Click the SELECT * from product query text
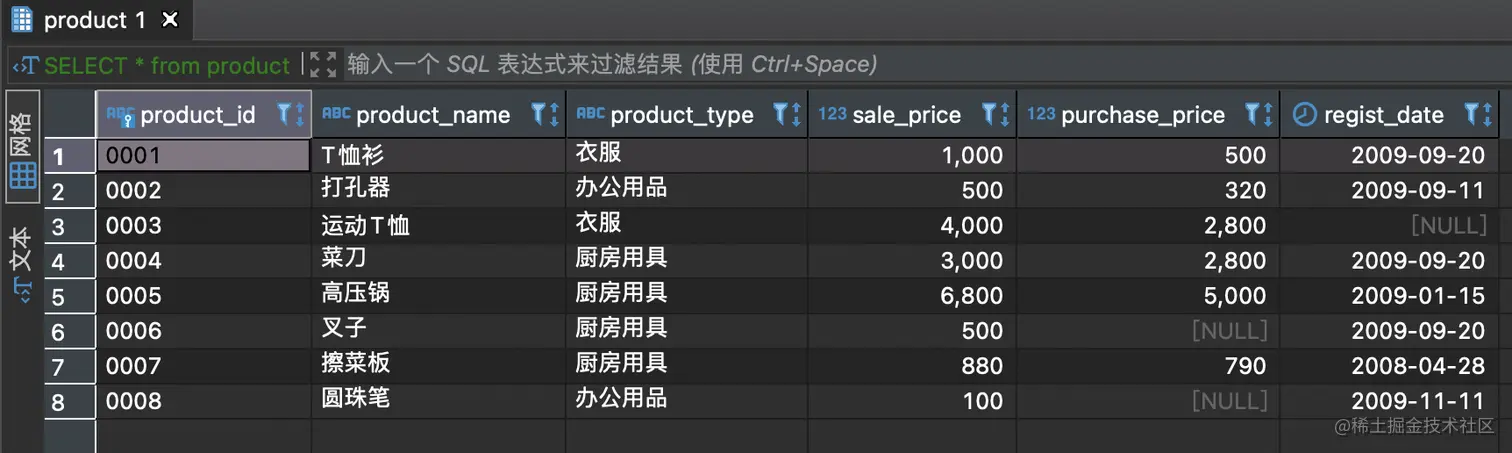The width and height of the screenshot is (1512, 453). tap(167, 66)
